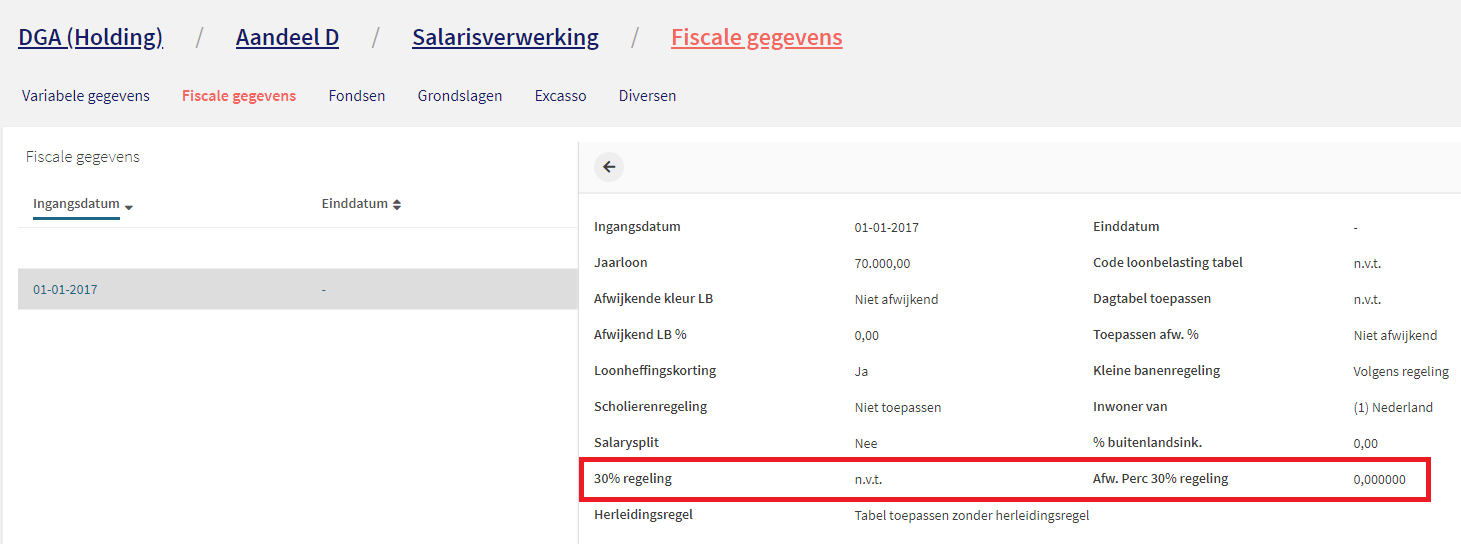Select the Fiscale gegevens tab
The height and width of the screenshot is (544, 1461).
pyautogui.click(x=239, y=96)
